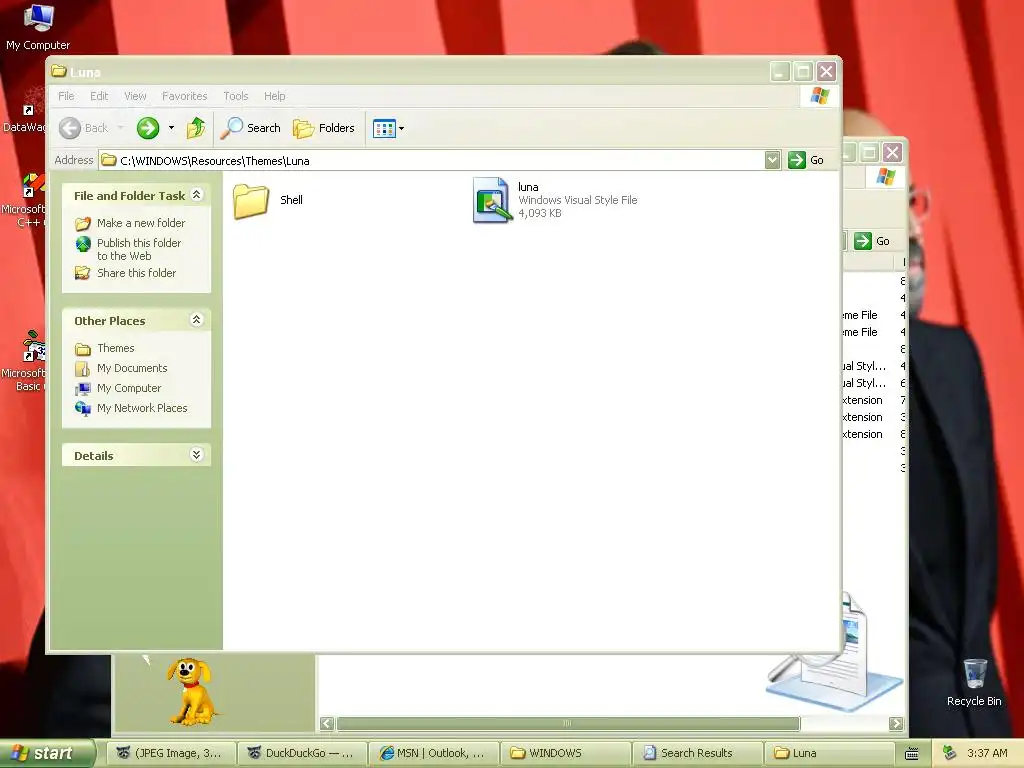
Task: Expand the Details panel
Action: tap(197, 455)
